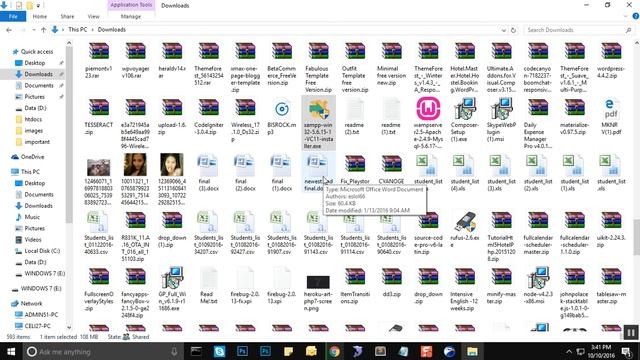
Task: Refresh the Downloads folder view
Action: pos(513,30)
